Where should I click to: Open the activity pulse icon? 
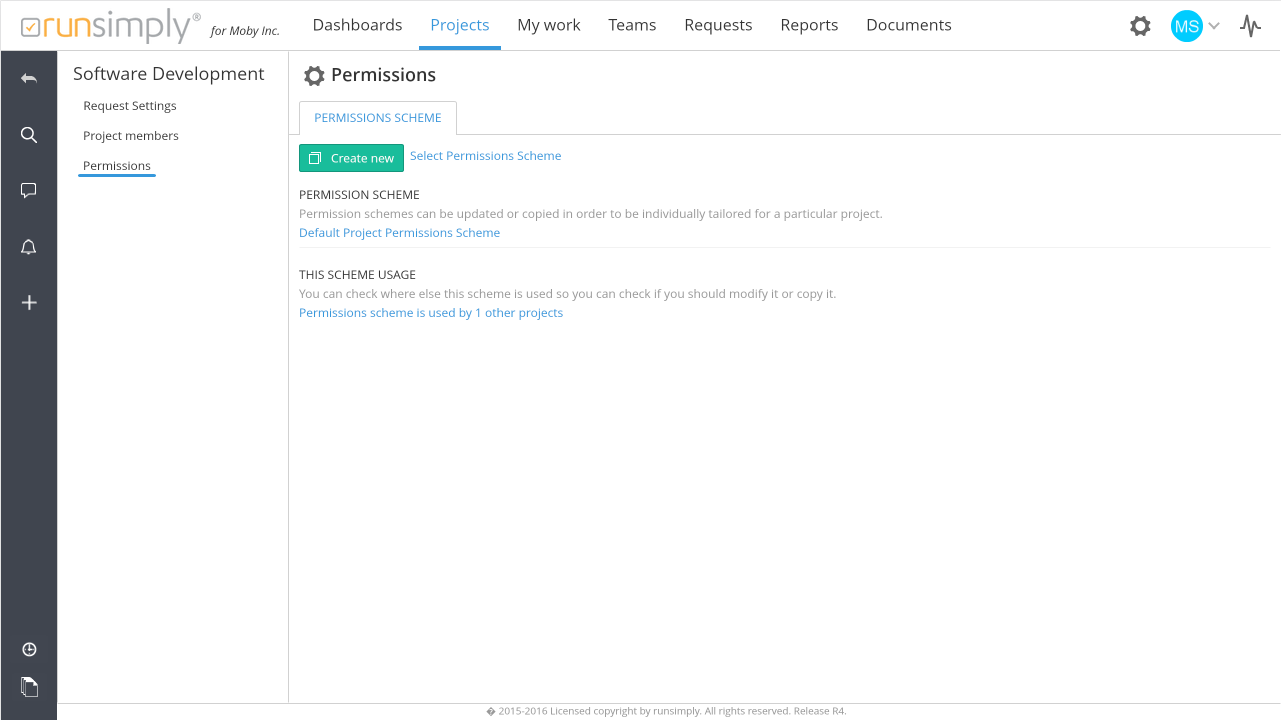pyautogui.click(x=1250, y=26)
